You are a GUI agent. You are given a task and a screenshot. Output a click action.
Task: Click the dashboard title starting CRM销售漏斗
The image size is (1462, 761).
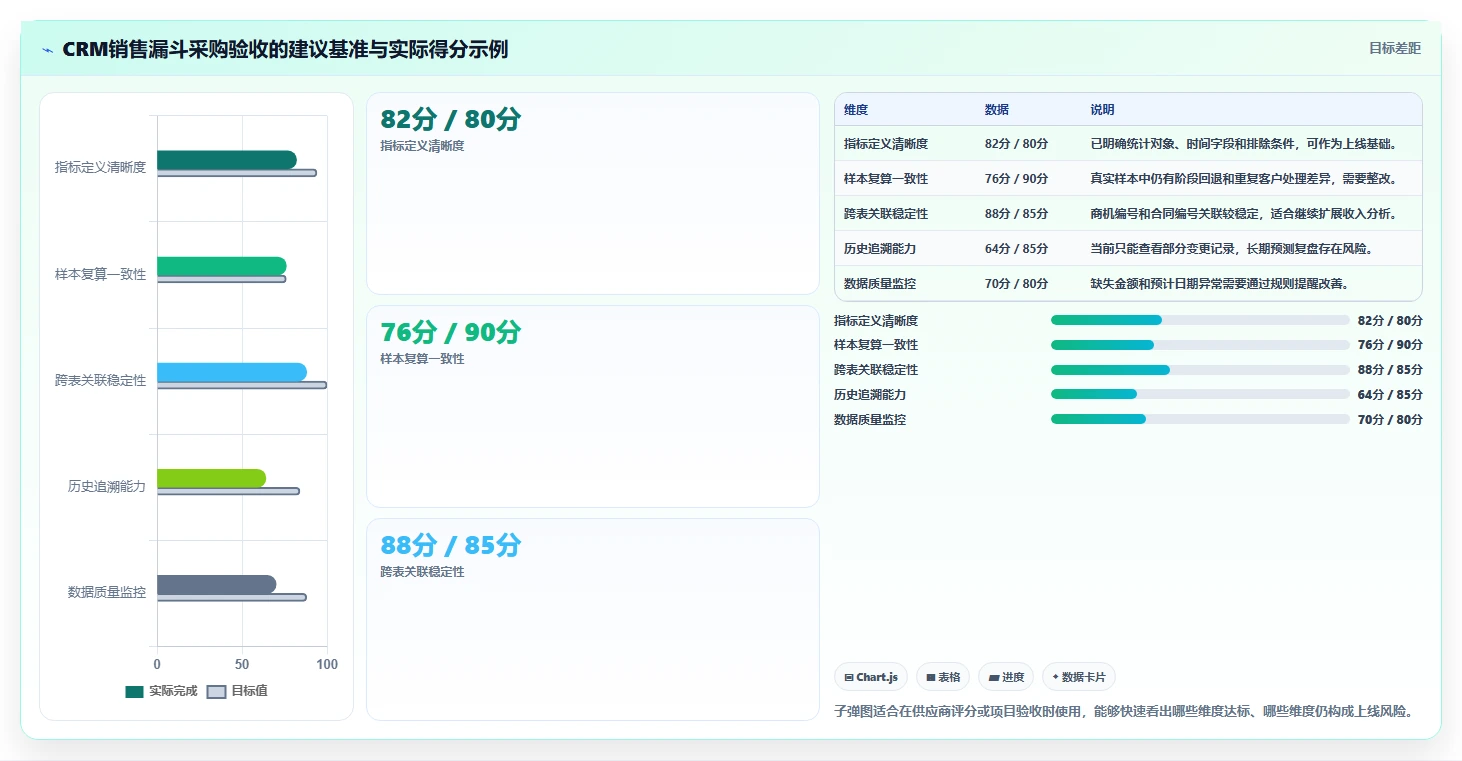pyautogui.click(x=285, y=49)
